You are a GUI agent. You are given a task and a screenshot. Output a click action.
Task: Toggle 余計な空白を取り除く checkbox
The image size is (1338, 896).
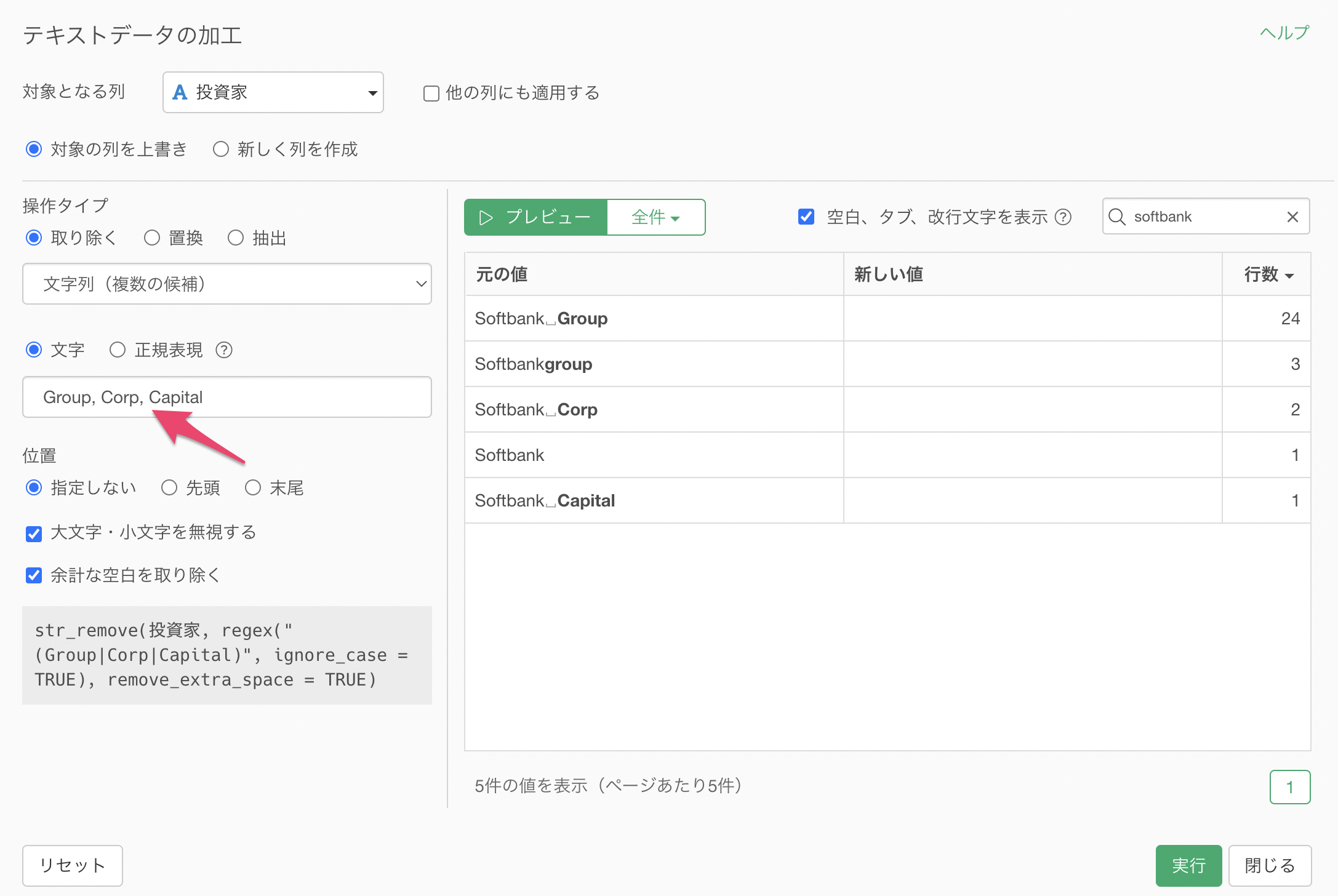tap(34, 575)
